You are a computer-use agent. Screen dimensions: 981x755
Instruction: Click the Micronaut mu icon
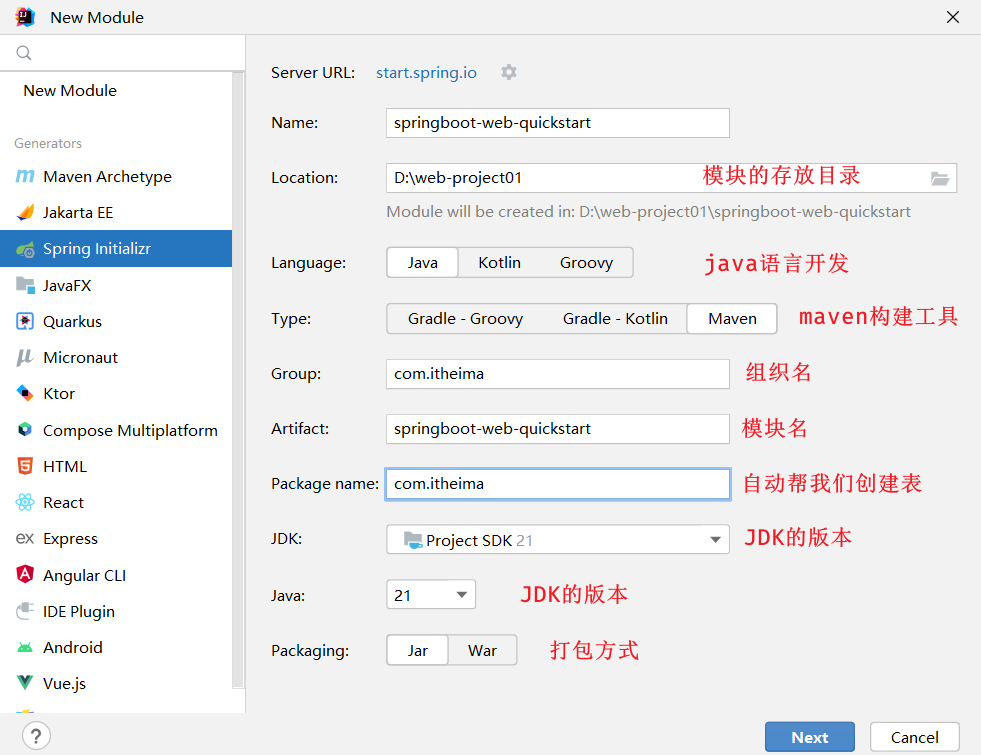25,358
